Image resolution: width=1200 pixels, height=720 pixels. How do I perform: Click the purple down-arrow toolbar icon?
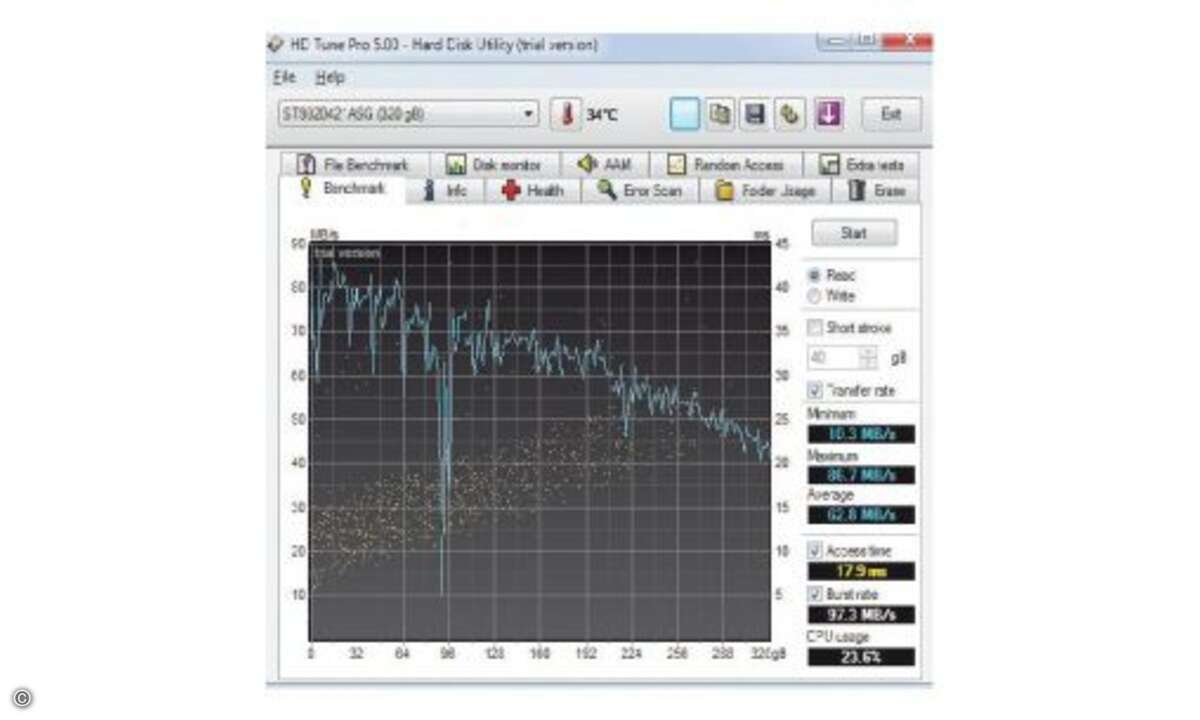coord(828,114)
